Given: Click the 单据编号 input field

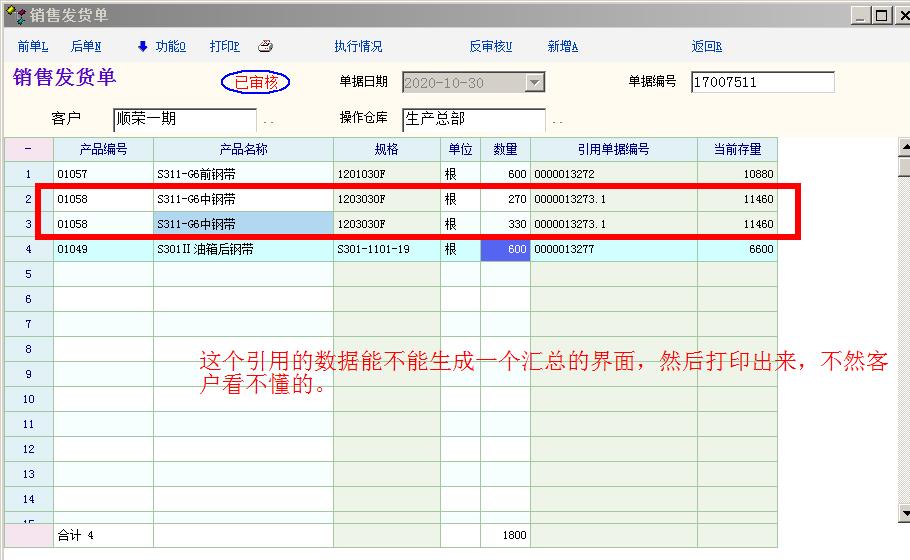Looking at the screenshot, I should pos(762,82).
